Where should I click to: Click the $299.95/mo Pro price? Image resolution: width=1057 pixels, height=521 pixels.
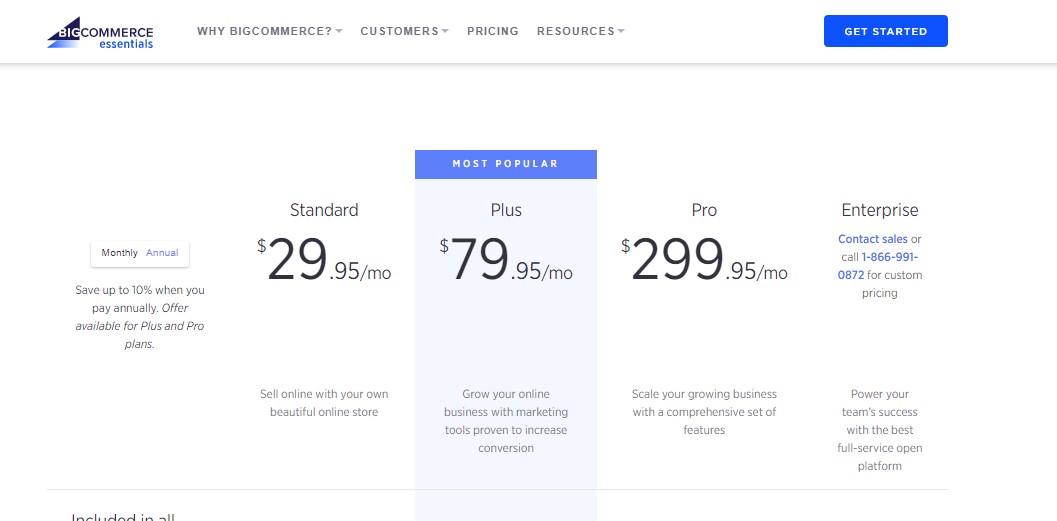pos(704,260)
